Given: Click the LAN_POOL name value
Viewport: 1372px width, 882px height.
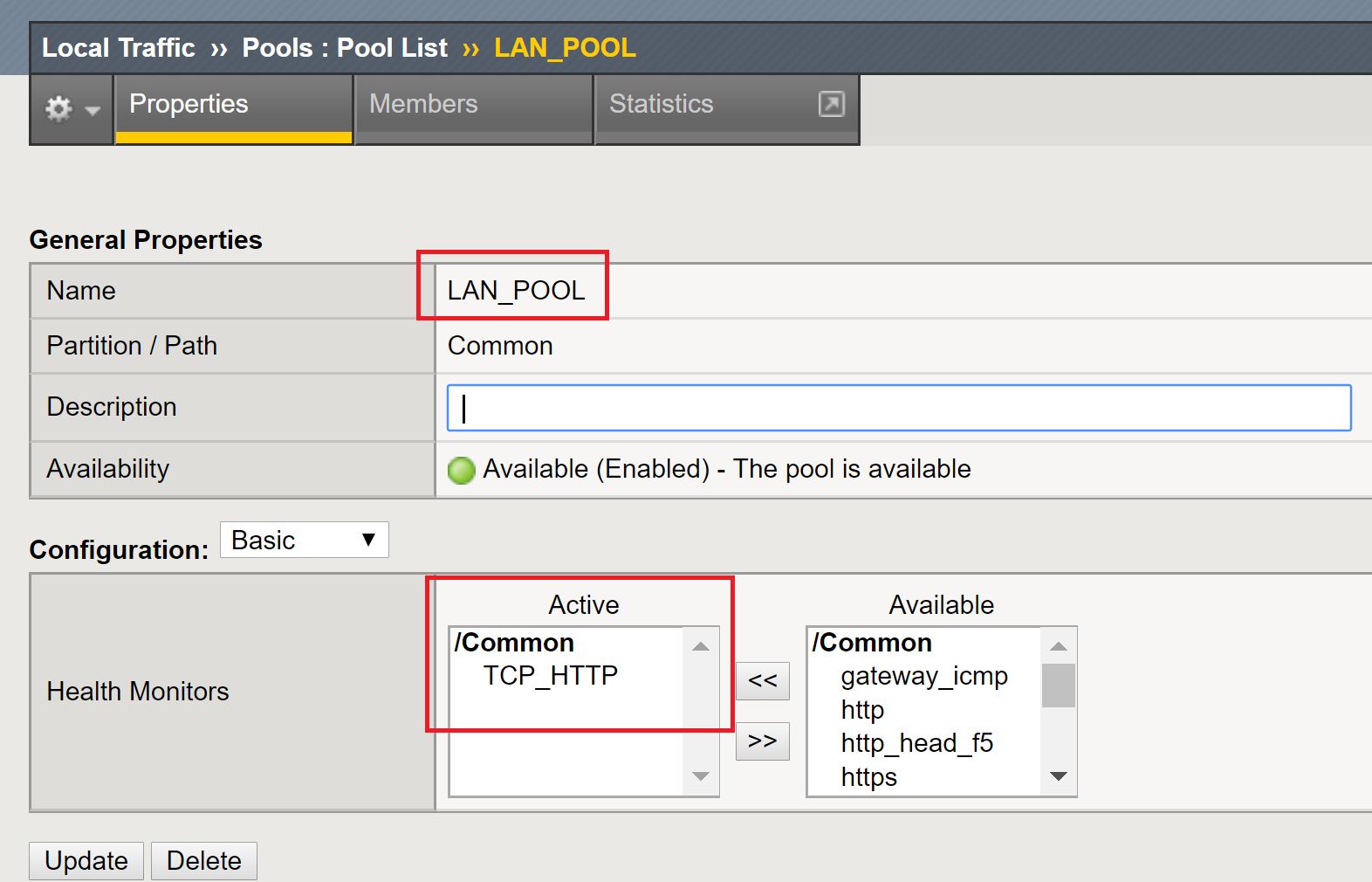Looking at the screenshot, I should point(517,291).
